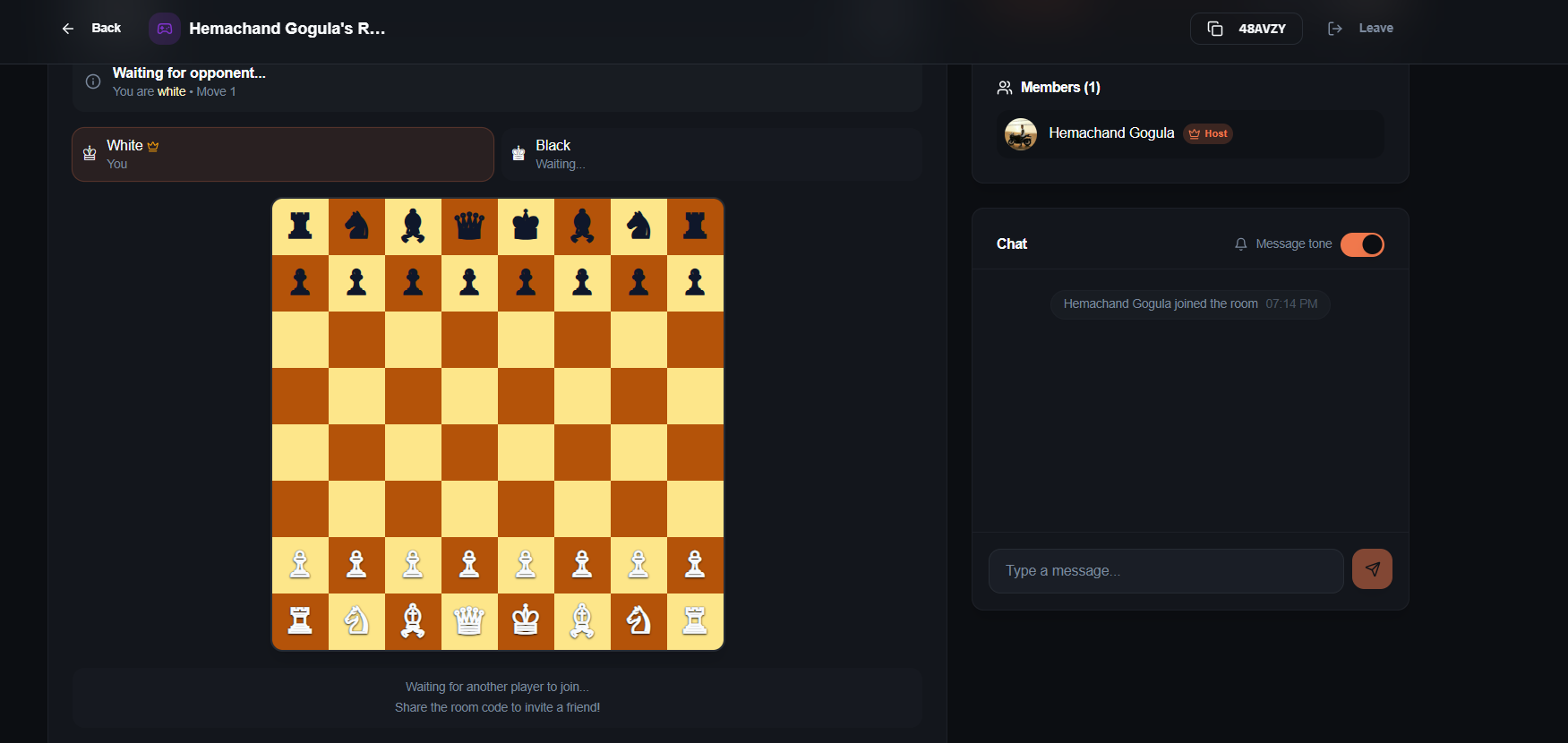The width and height of the screenshot is (1568, 743).
Task: Select the white knight on b1
Action: (356, 621)
